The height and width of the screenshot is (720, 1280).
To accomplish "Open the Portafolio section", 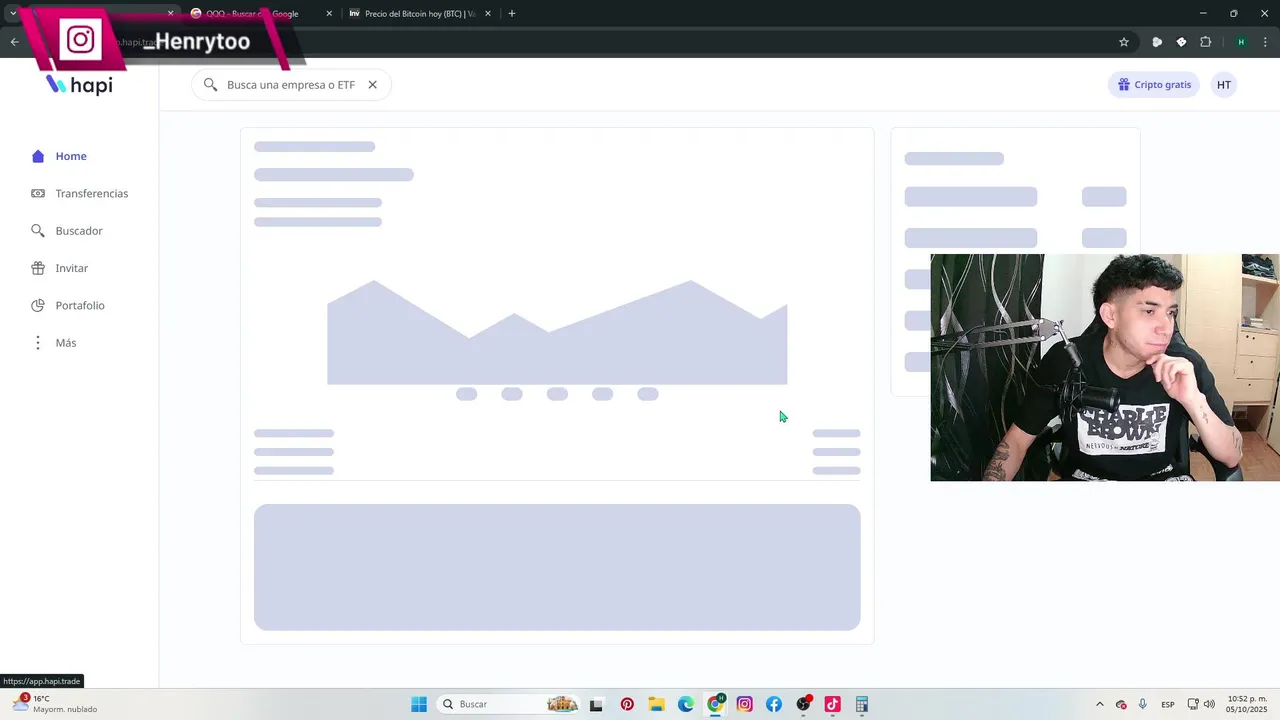I will [67, 305].
